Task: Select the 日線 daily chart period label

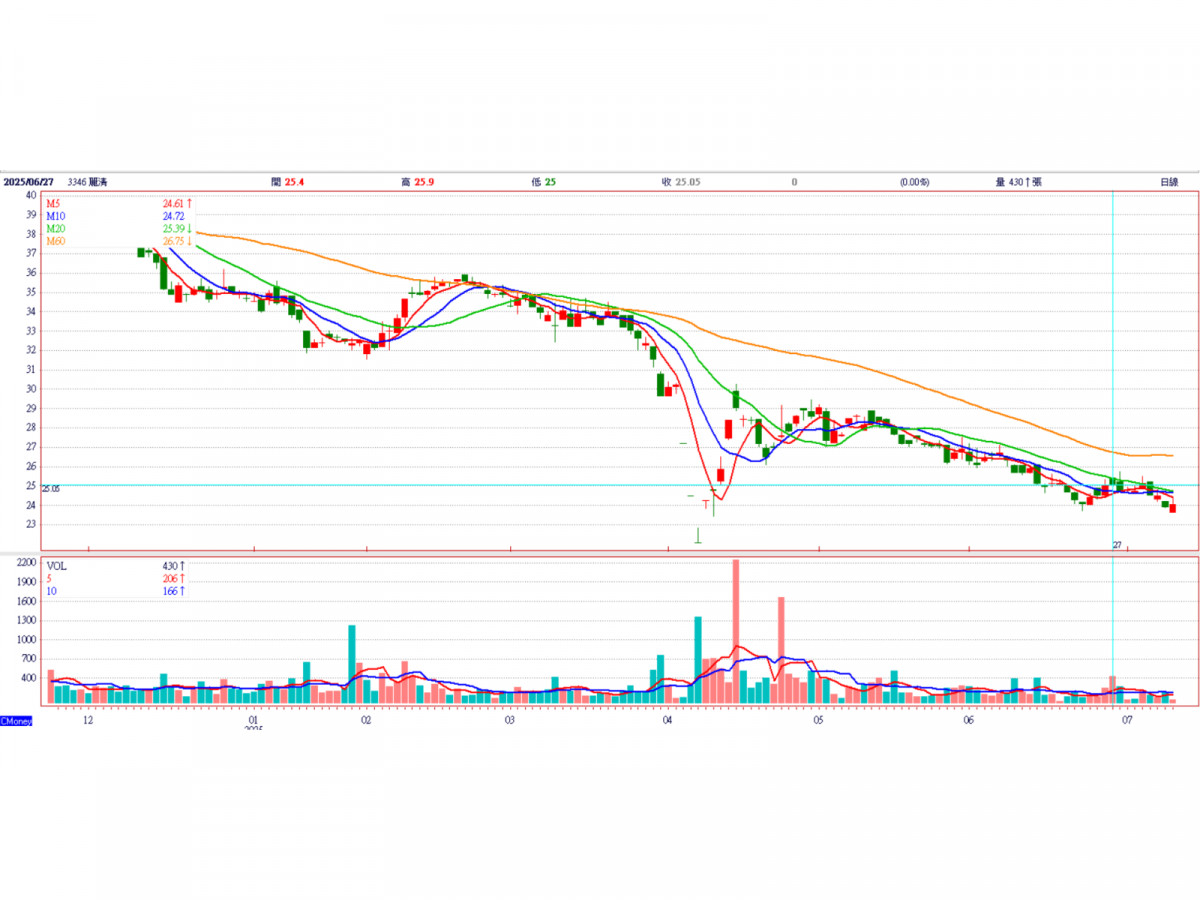Action: click(x=1169, y=182)
